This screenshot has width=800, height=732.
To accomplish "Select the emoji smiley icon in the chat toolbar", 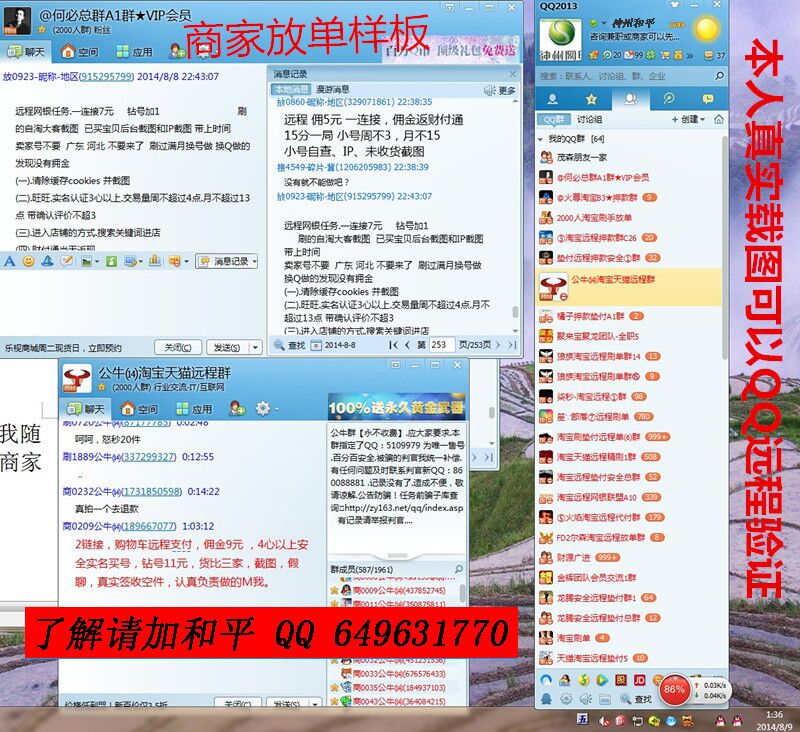I will [x=28, y=262].
